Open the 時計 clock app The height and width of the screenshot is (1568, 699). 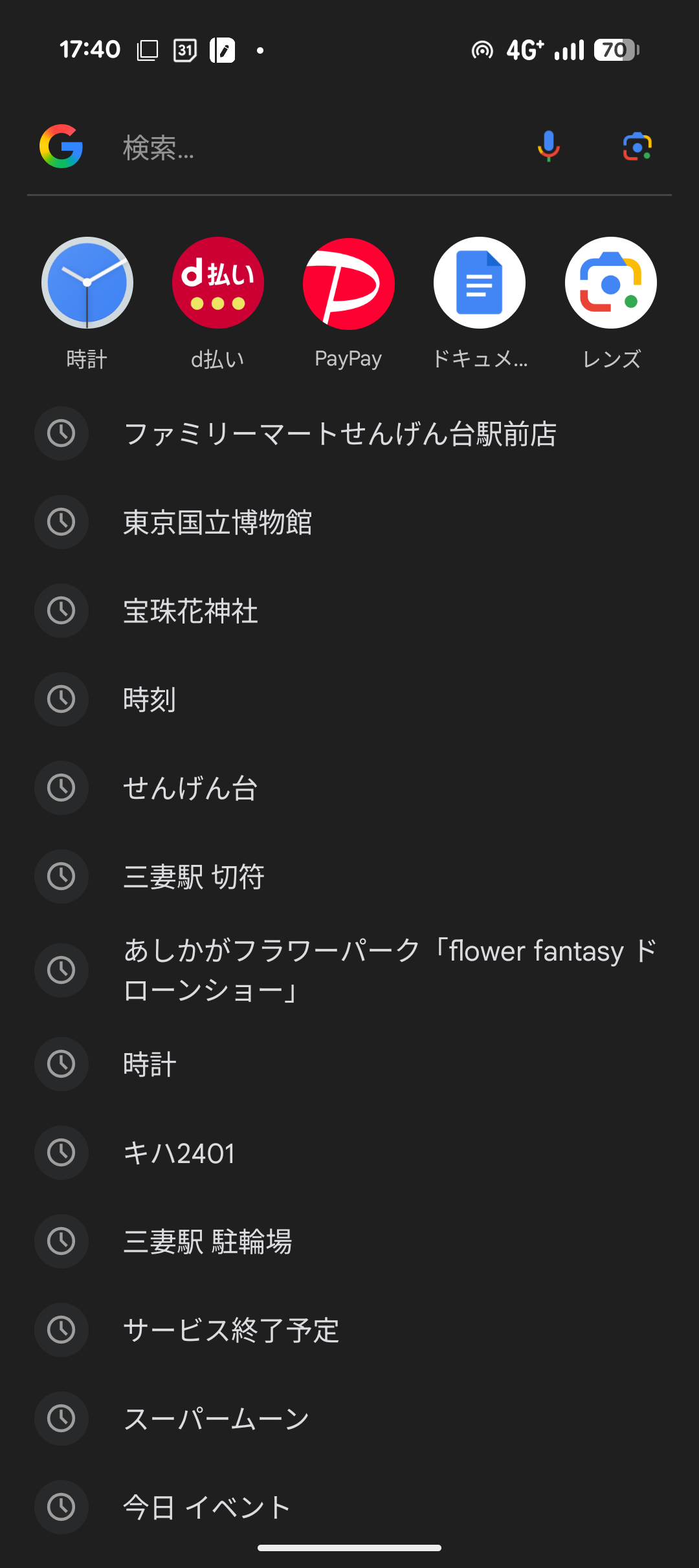point(87,283)
